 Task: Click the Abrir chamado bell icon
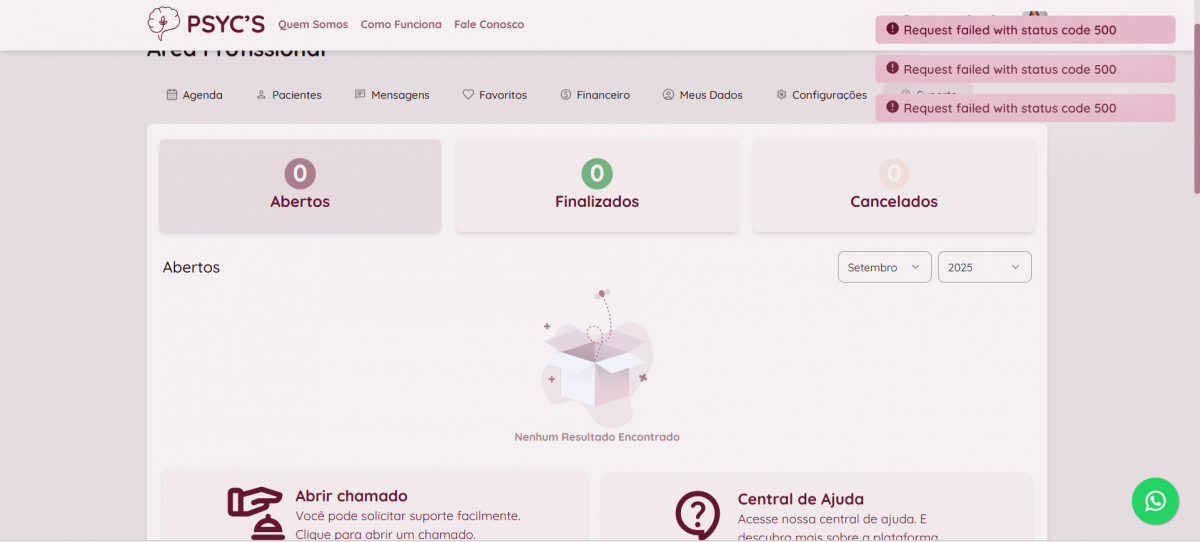pyautogui.click(x=255, y=513)
